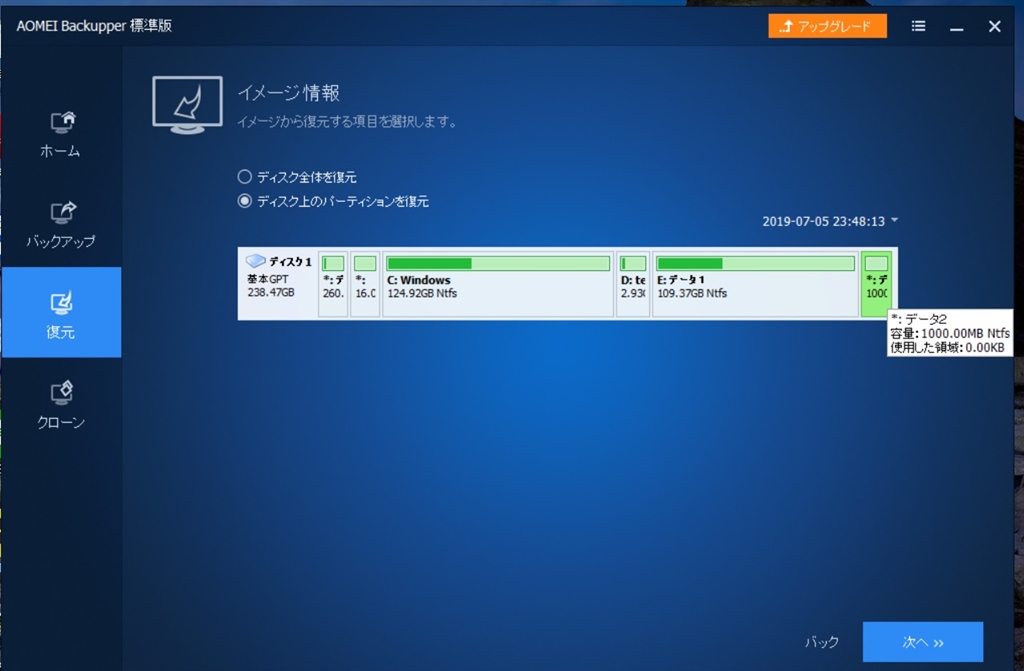Select the Restore (復元) sidebar tab

click(61, 312)
